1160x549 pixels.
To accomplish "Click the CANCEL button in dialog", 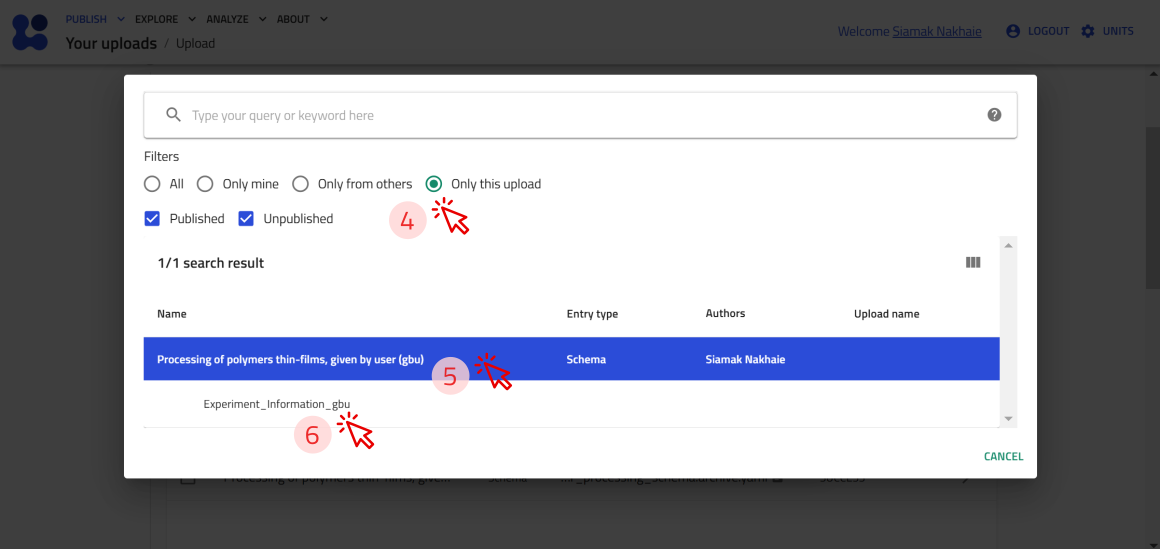I will [x=1003, y=457].
